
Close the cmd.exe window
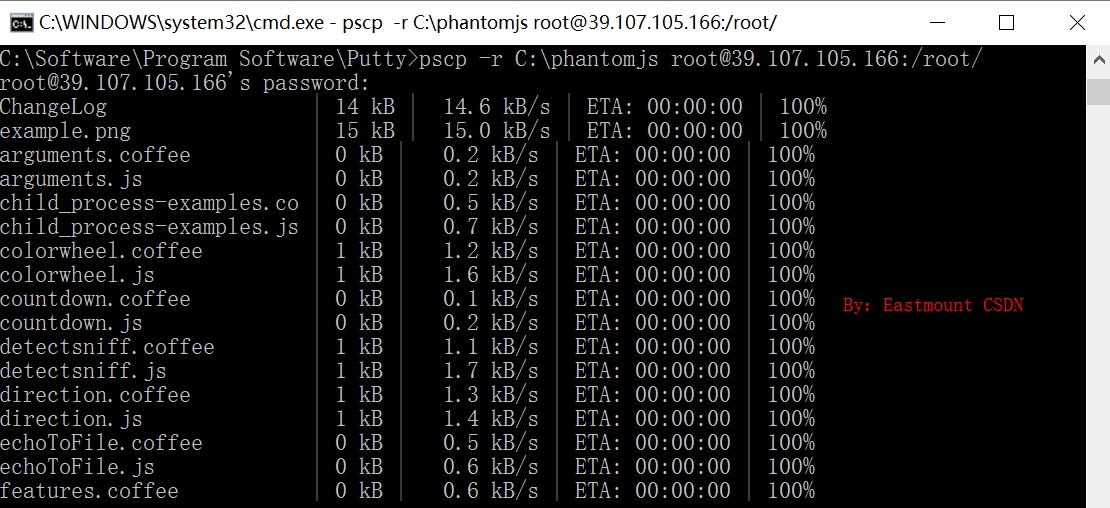point(1077,23)
